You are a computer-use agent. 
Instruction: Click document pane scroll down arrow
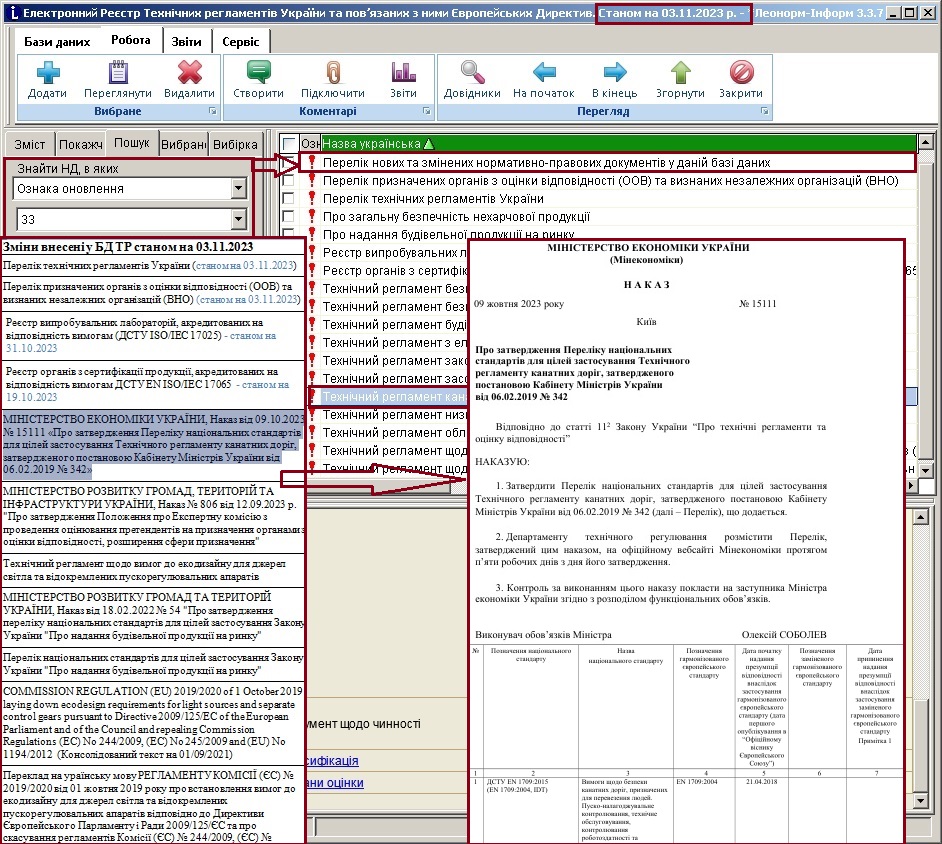click(x=920, y=800)
